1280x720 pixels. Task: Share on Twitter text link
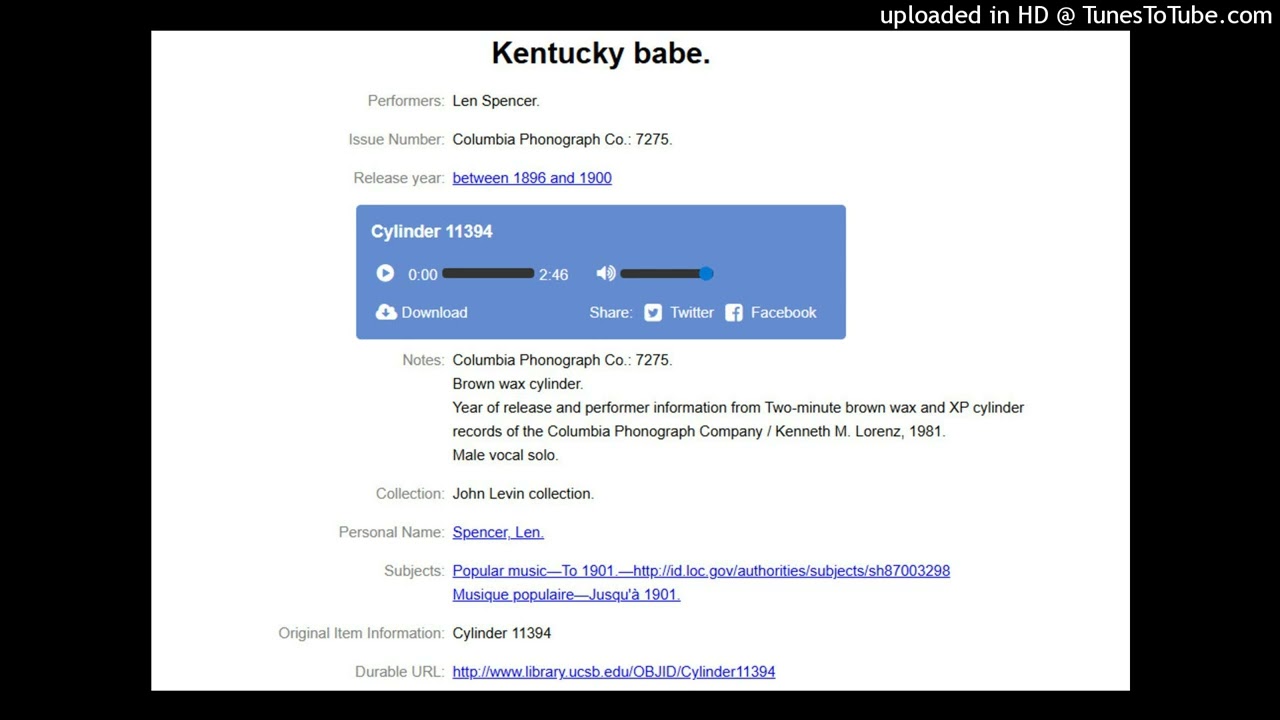[692, 312]
